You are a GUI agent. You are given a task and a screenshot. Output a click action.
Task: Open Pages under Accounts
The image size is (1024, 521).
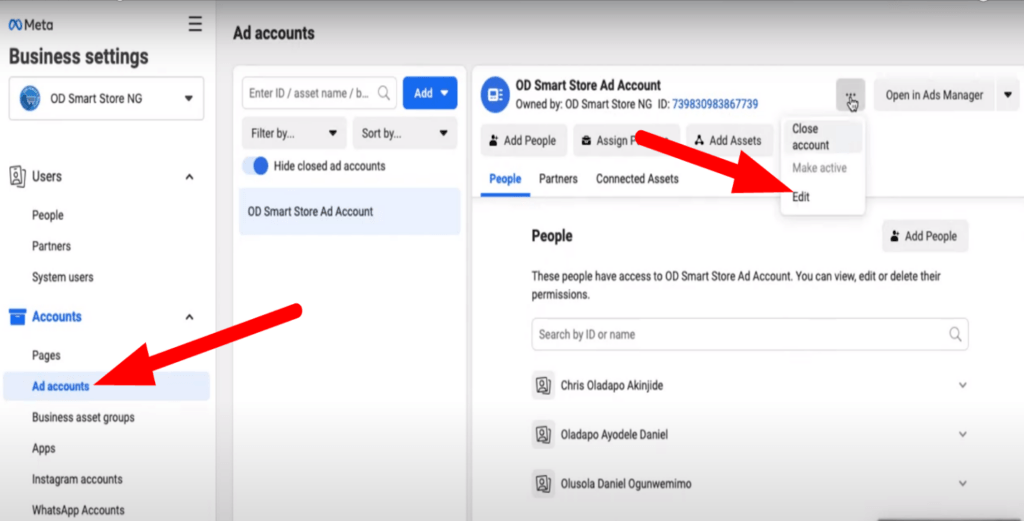[x=46, y=356]
